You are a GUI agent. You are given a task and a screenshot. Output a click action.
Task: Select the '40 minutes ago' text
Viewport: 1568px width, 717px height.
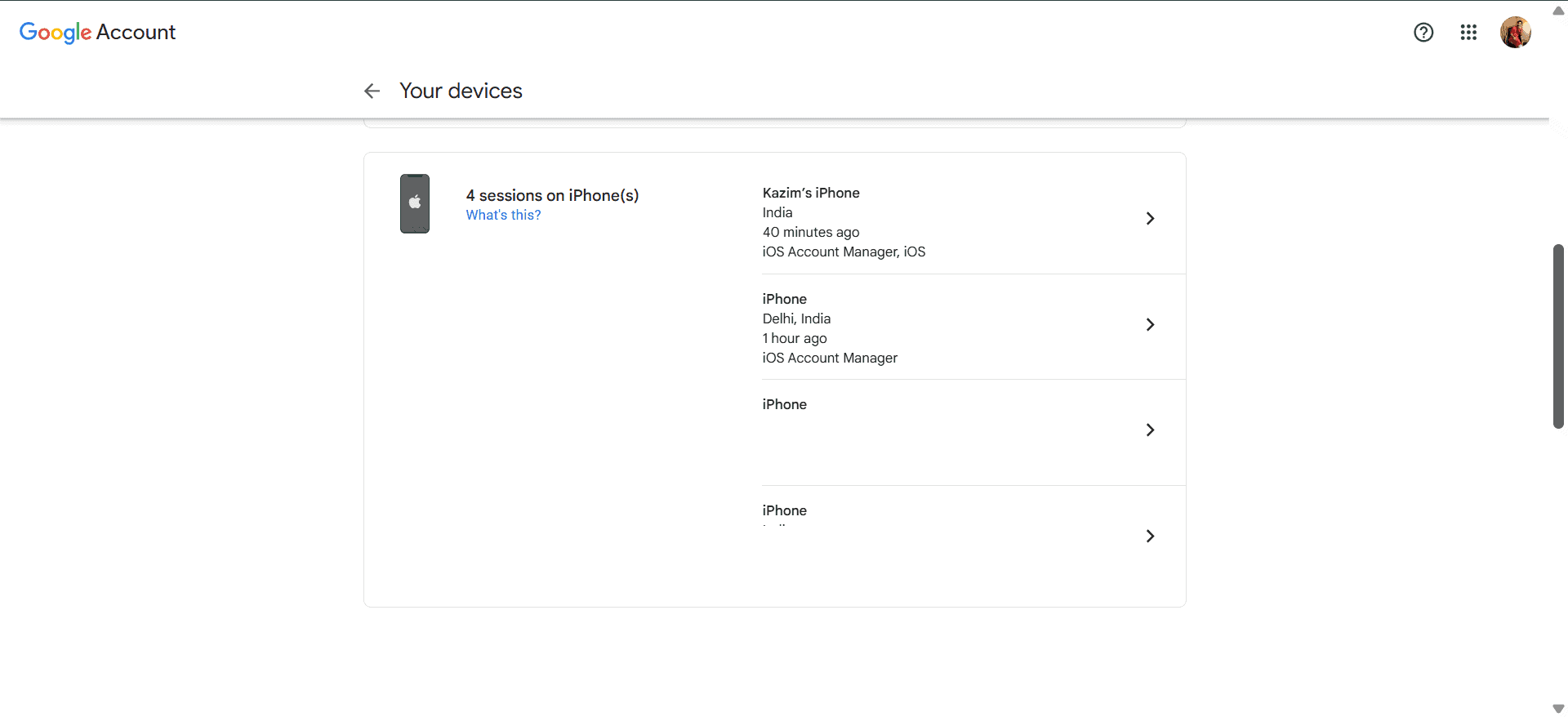pyautogui.click(x=811, y=232)
